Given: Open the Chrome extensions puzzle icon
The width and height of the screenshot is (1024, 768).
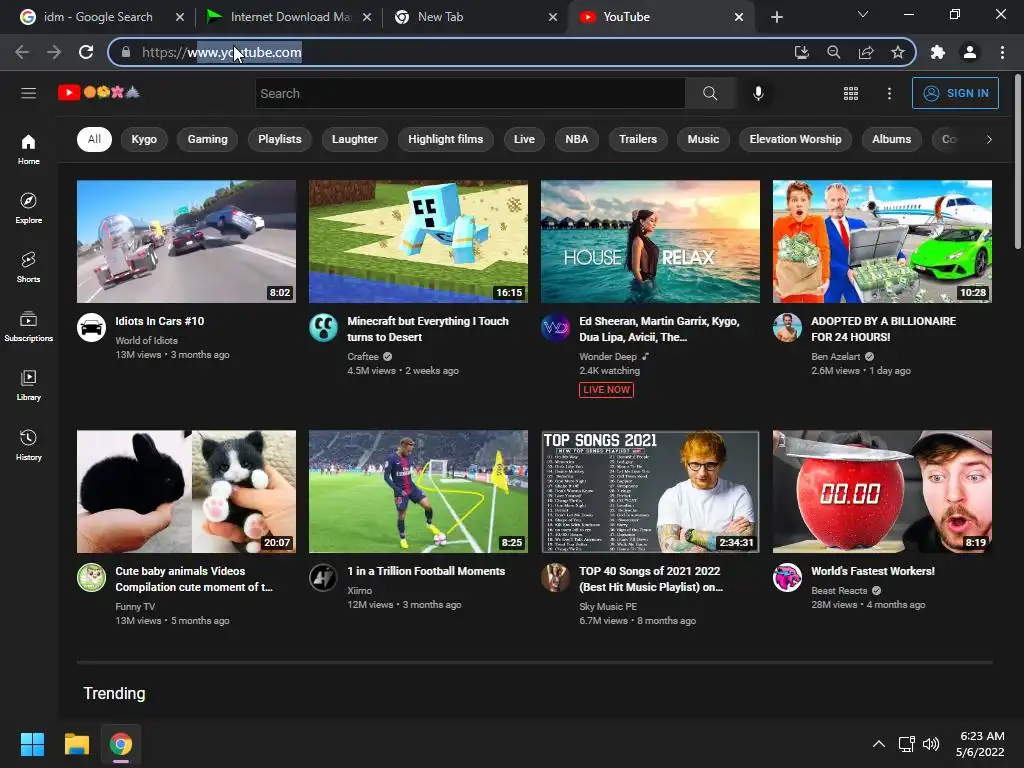Looking at the screenshot, I should [938, 52].
